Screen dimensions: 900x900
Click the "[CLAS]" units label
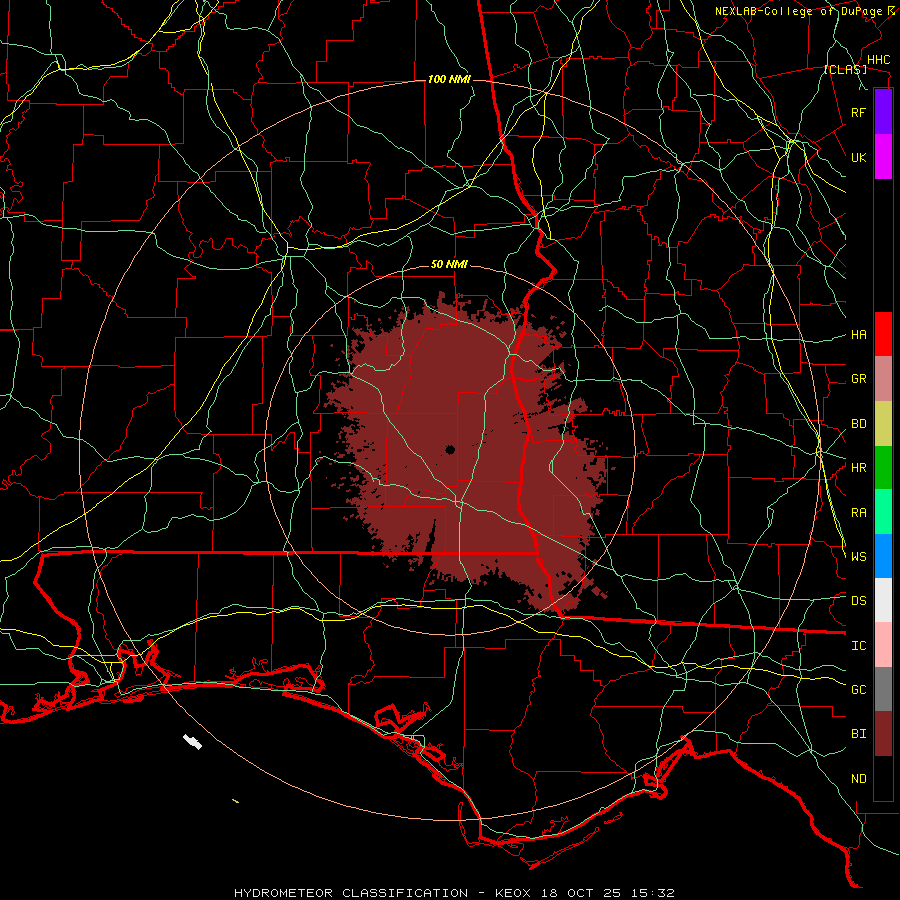point(845,70)
